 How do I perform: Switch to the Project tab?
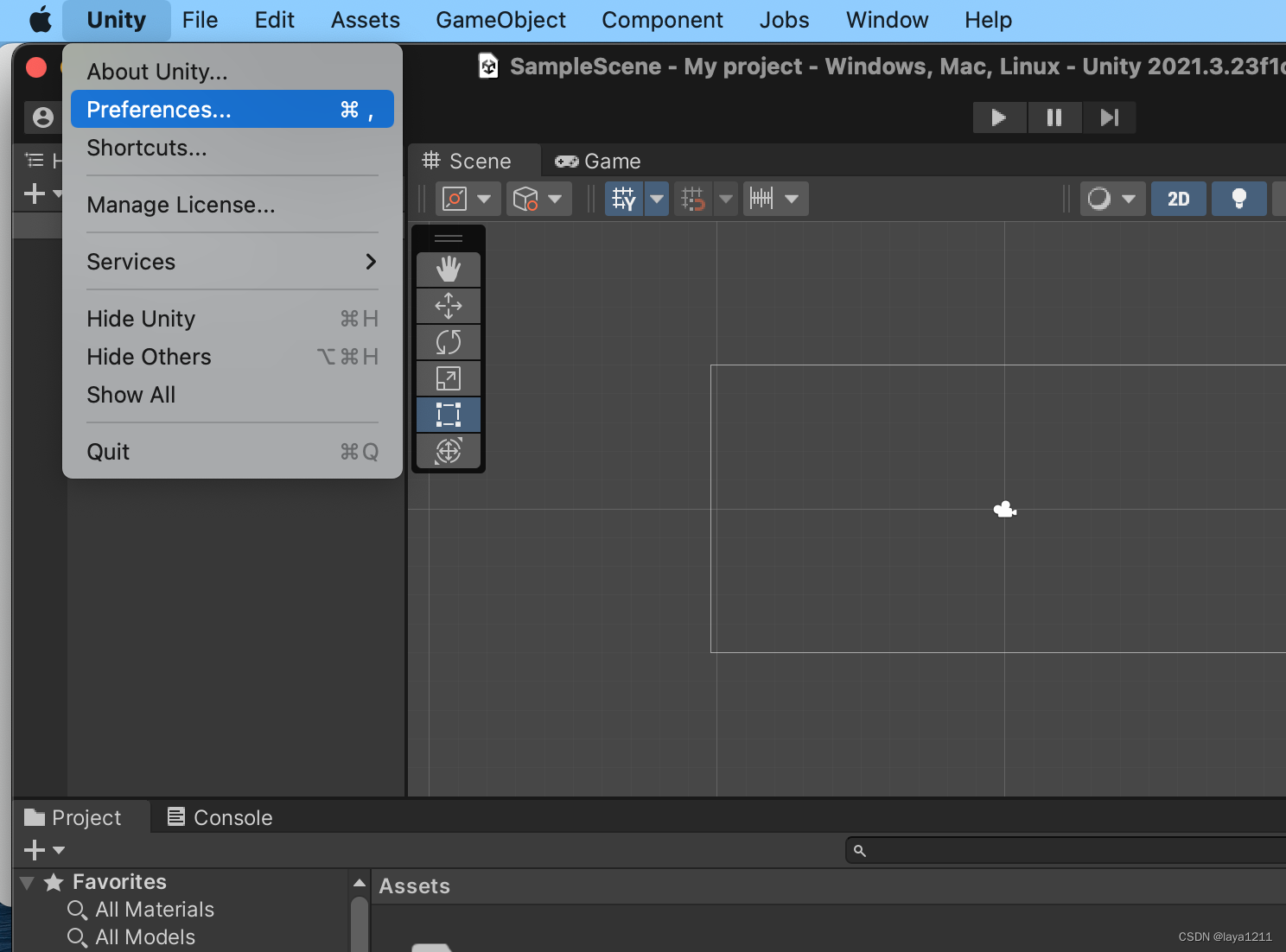(82, 817)
